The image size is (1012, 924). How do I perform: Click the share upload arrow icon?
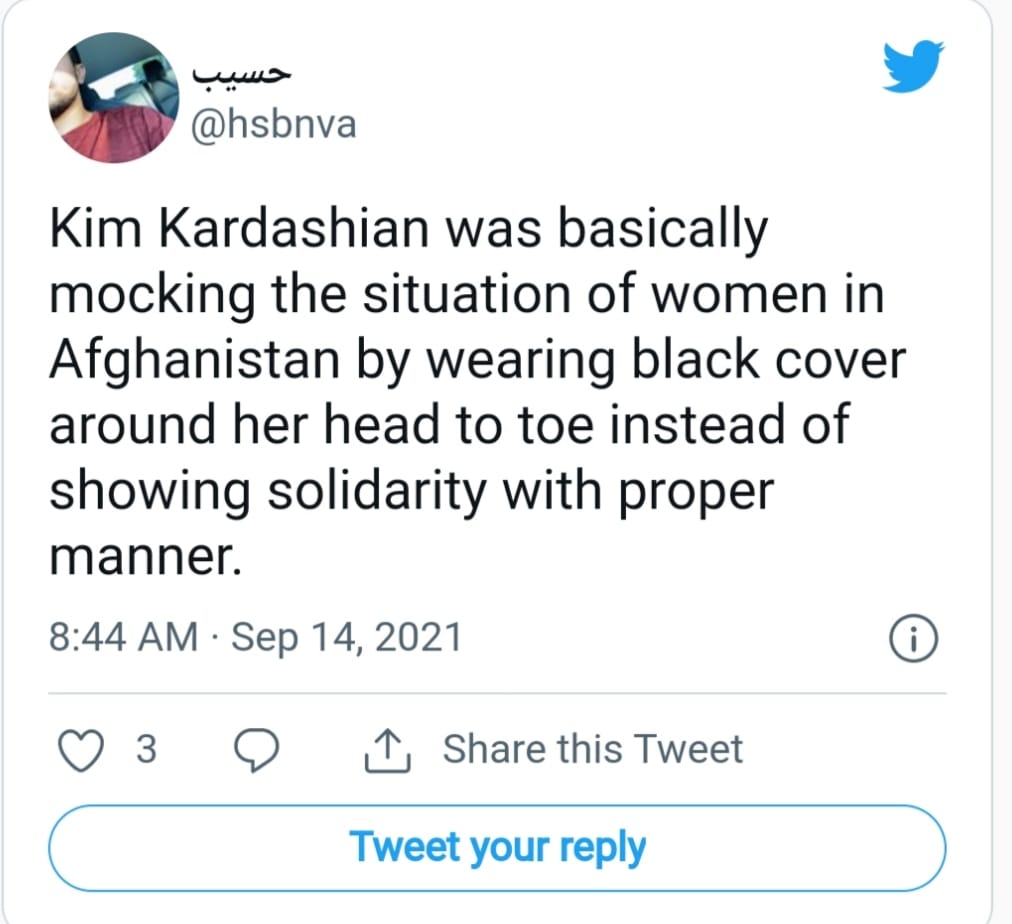pos(388,750)
